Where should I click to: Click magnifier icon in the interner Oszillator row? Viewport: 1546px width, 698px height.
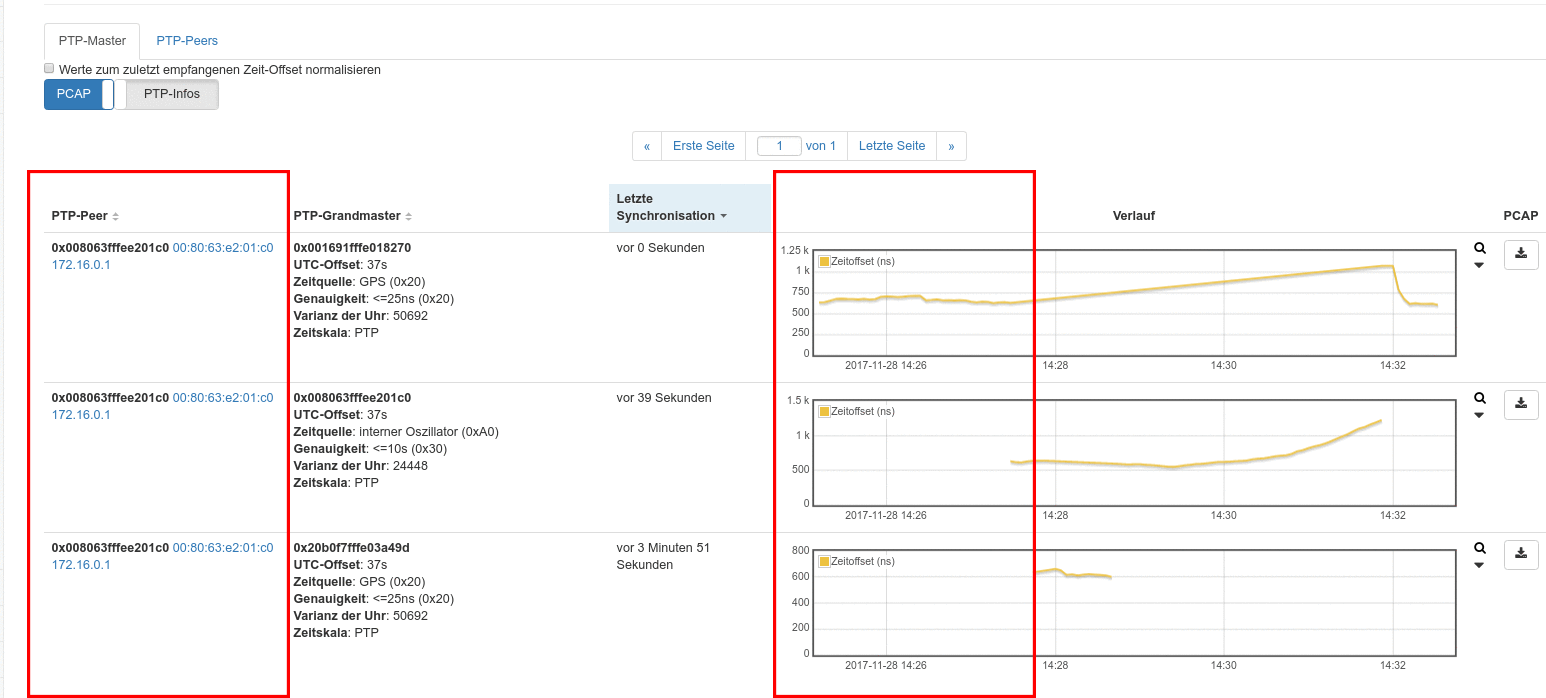pos(1480,398)
